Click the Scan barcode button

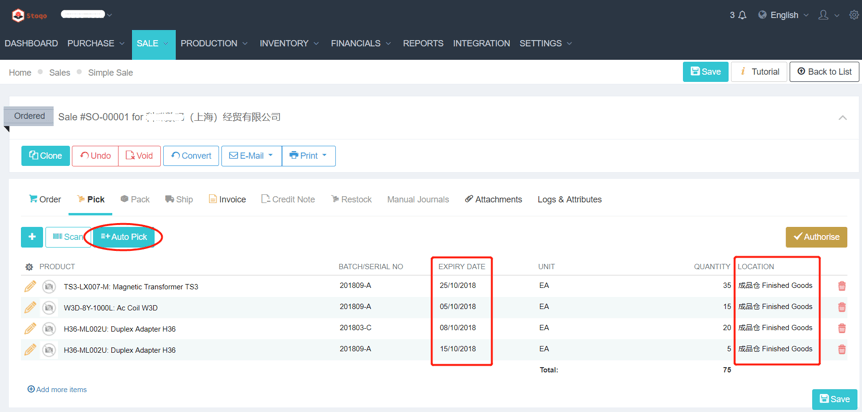coord(68,237)
